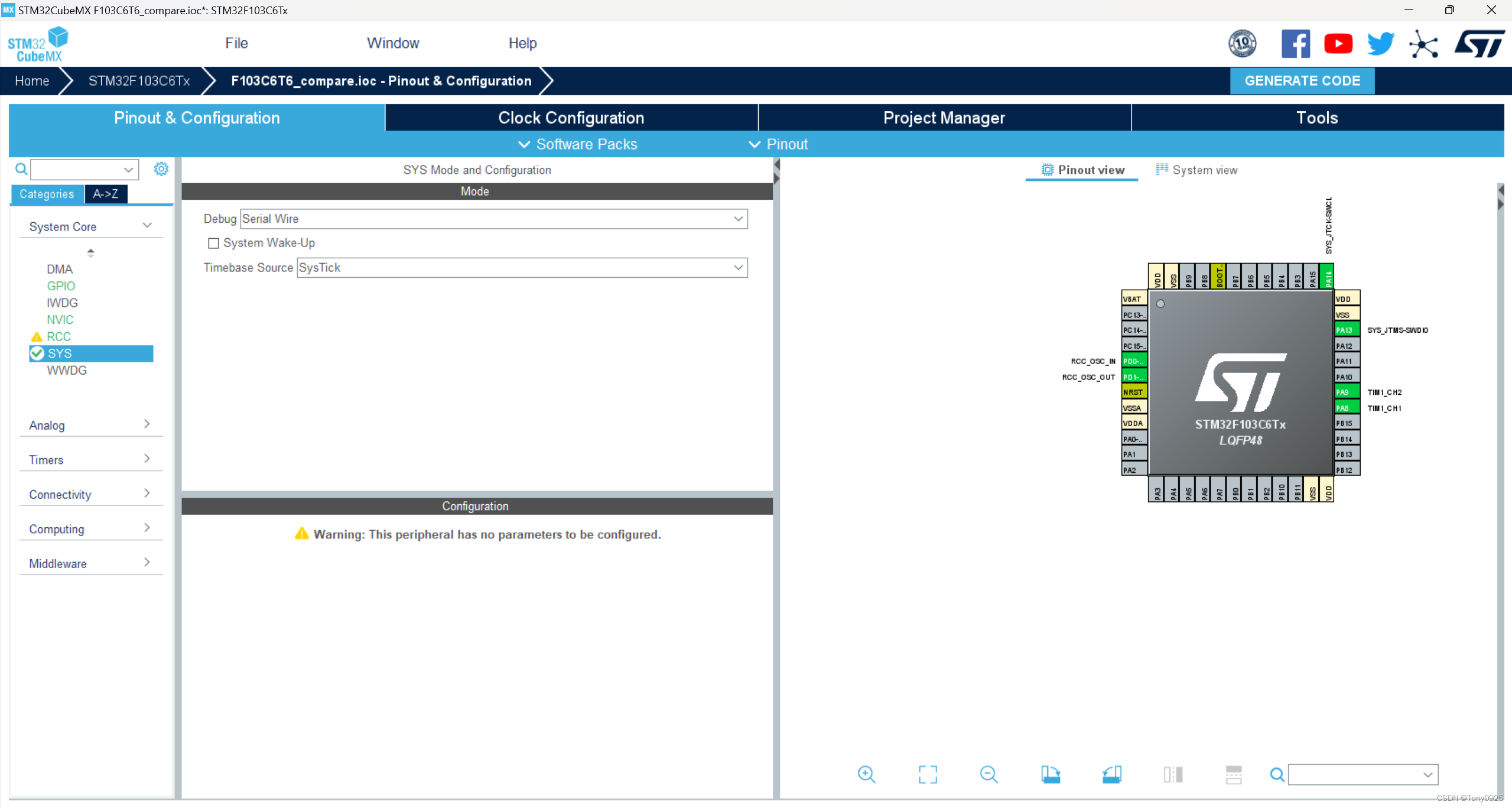
Task: Rotate the chip clockwise with the rotate icon
Action: [x=1050, y=774]
